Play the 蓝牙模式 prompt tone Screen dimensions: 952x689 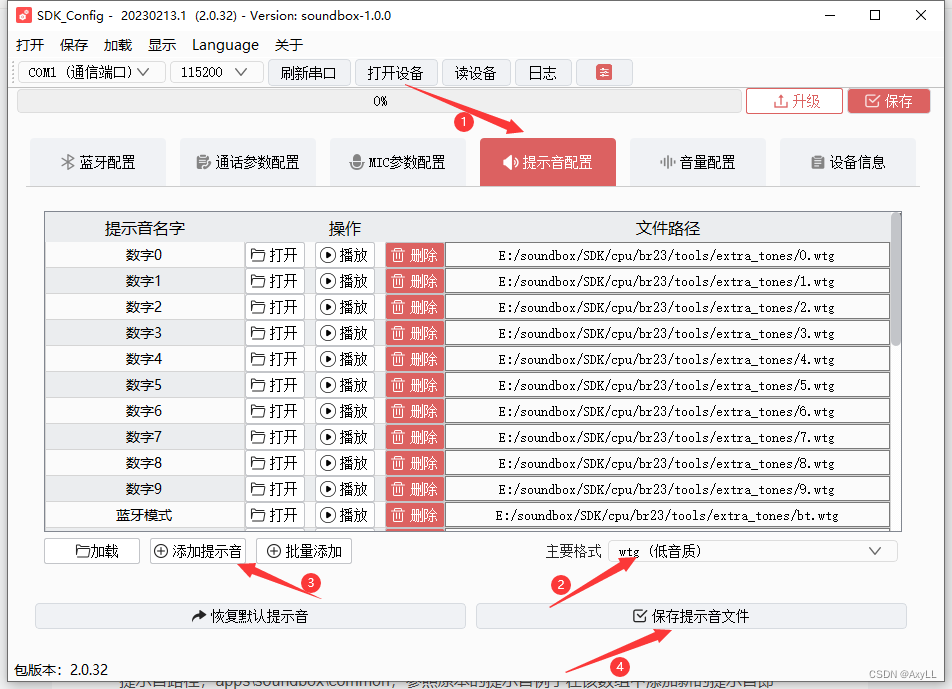(x=345, y=515)
